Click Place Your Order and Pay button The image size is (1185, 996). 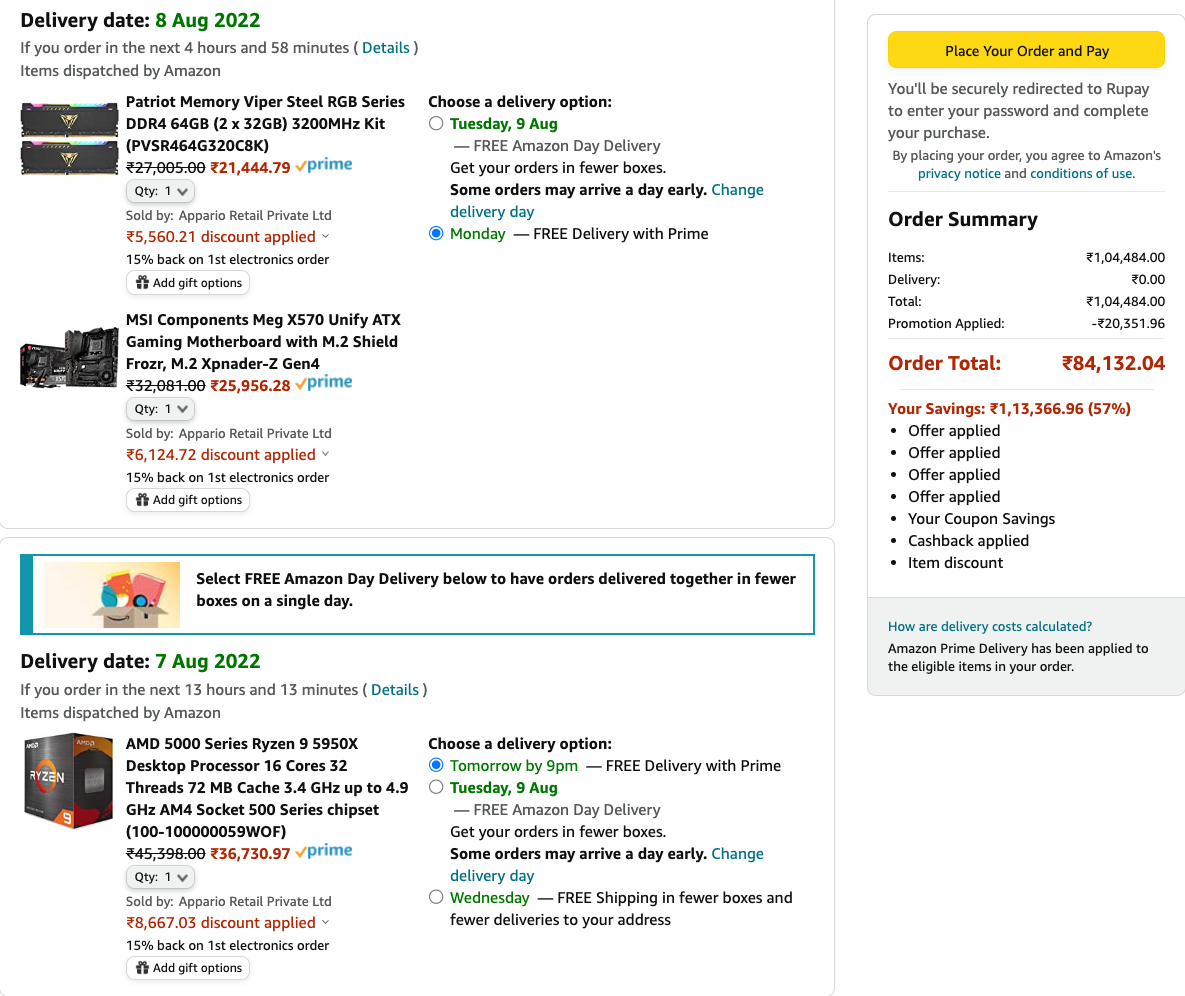pos(1026,51)
